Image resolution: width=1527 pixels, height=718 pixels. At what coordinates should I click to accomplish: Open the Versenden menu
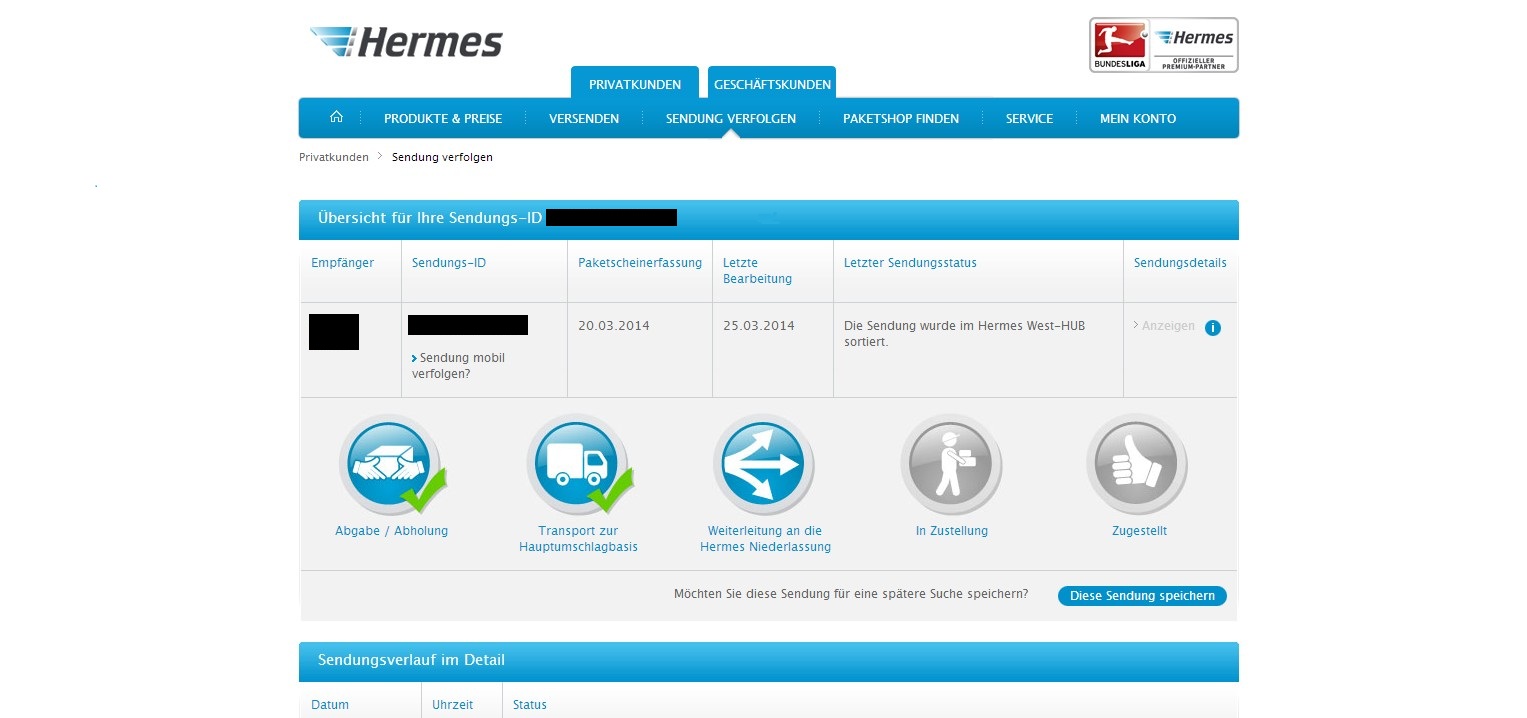pyautogui.click(x=584, y=118)
